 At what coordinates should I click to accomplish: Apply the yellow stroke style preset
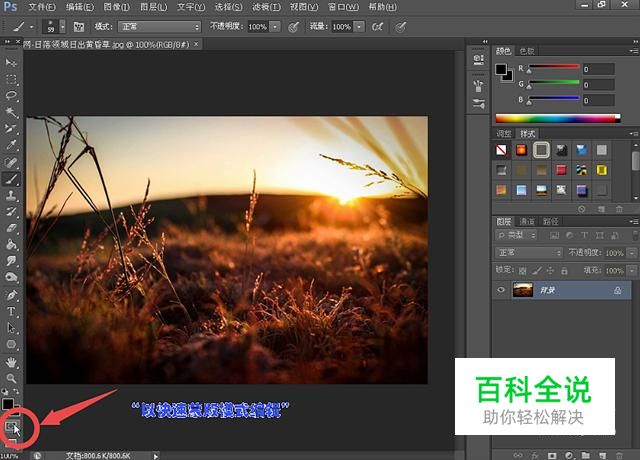click(x=602, y=170)
